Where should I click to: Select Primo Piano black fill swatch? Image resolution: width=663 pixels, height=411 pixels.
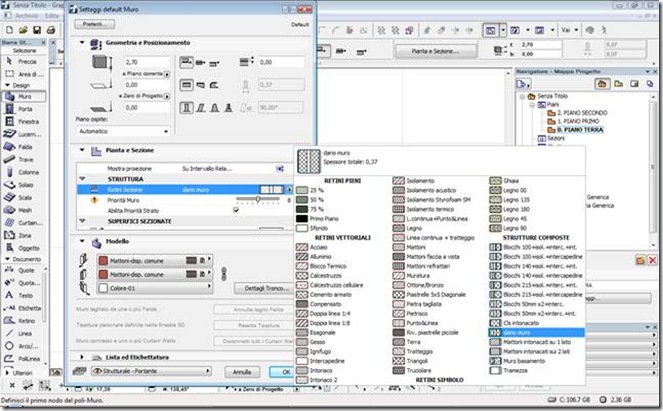[x=302, y=219]
